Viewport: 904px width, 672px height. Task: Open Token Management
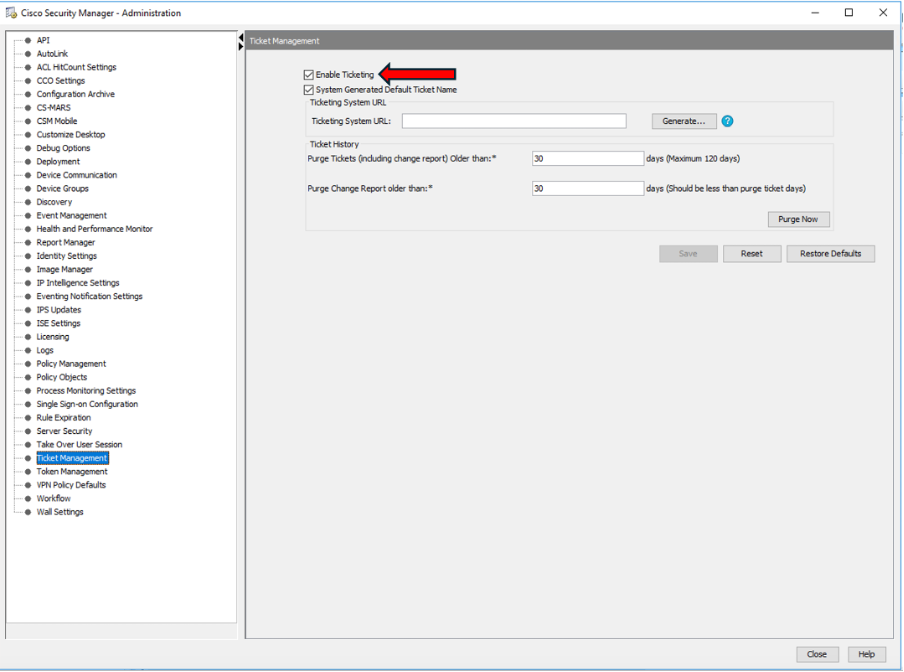(x=72, y=471)
